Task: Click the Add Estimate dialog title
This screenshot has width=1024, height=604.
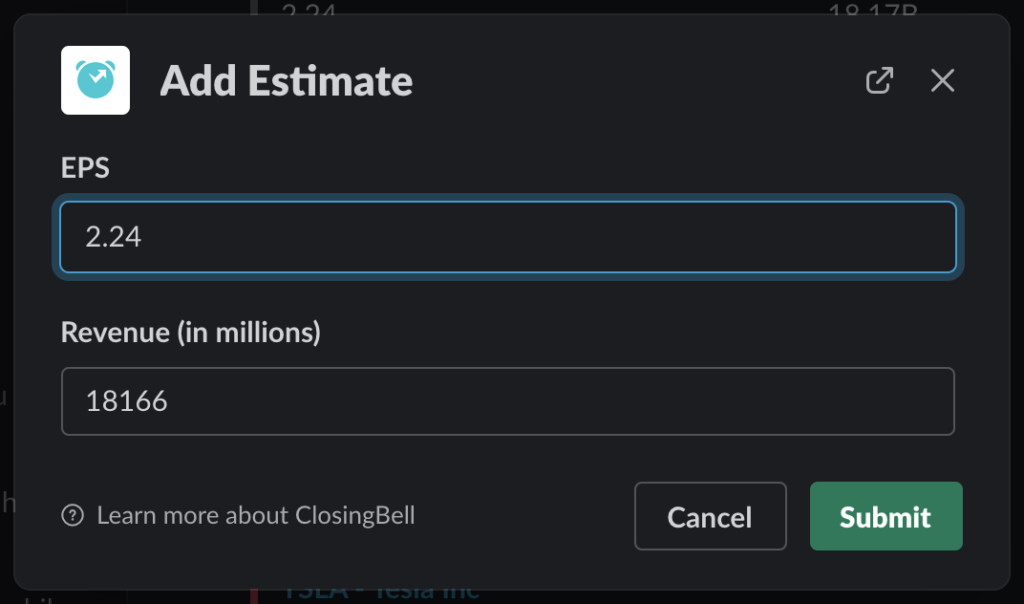Action: [x=286, y=81]
